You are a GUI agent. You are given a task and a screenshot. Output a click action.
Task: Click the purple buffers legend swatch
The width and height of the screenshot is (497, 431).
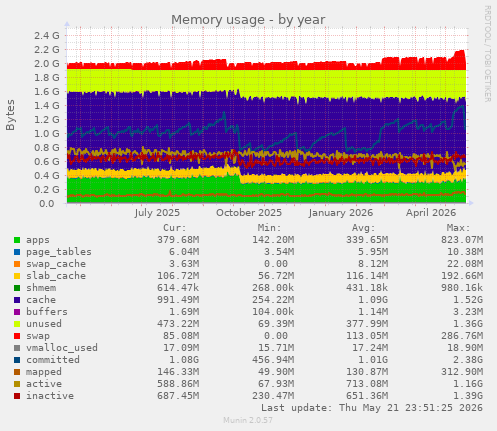pyautogui.click(x=17, y=312)
